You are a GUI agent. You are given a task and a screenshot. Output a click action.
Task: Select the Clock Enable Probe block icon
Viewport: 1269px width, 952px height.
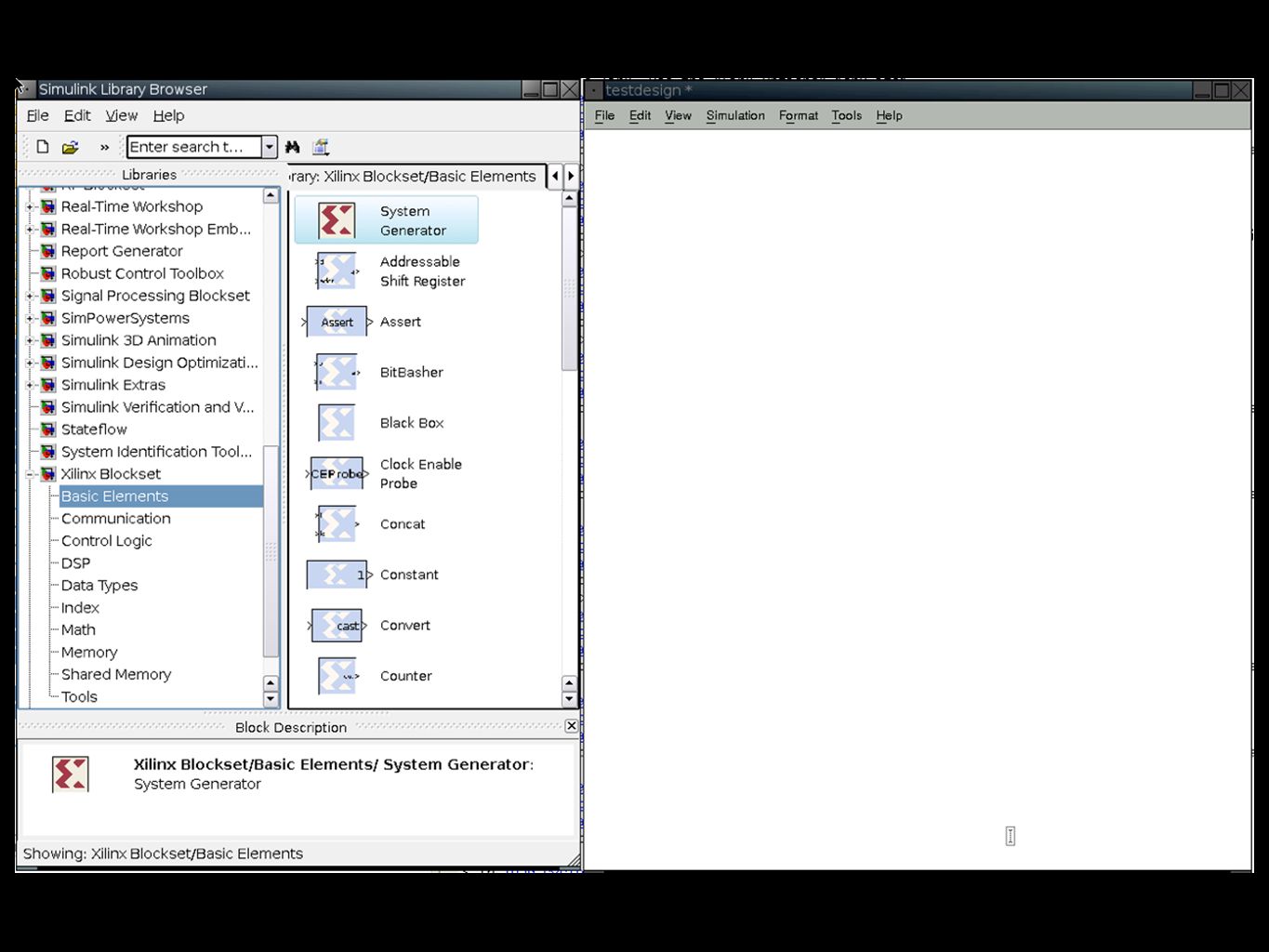tap(337, 473)
